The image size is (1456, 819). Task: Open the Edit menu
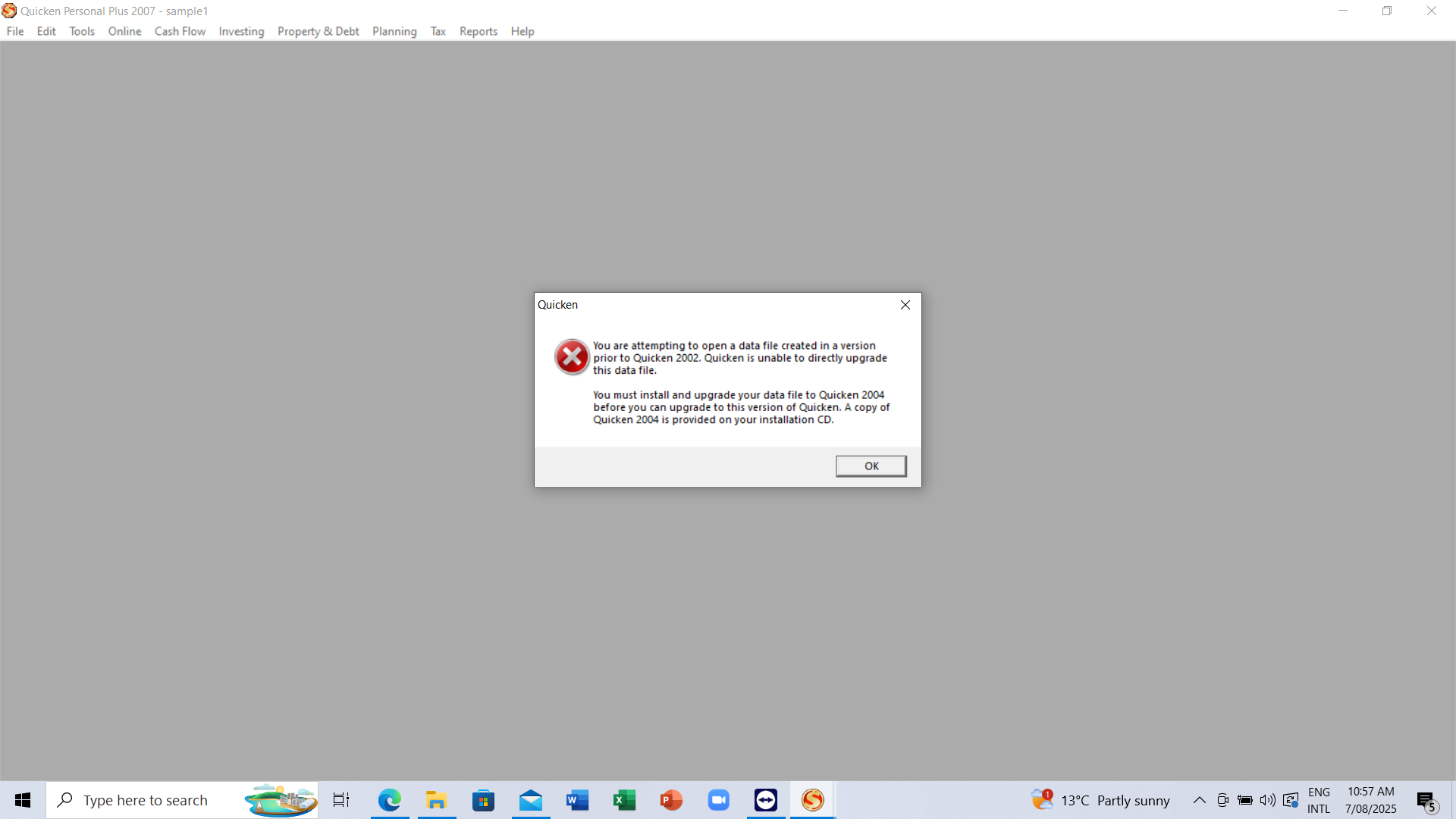tap(46, 31)
